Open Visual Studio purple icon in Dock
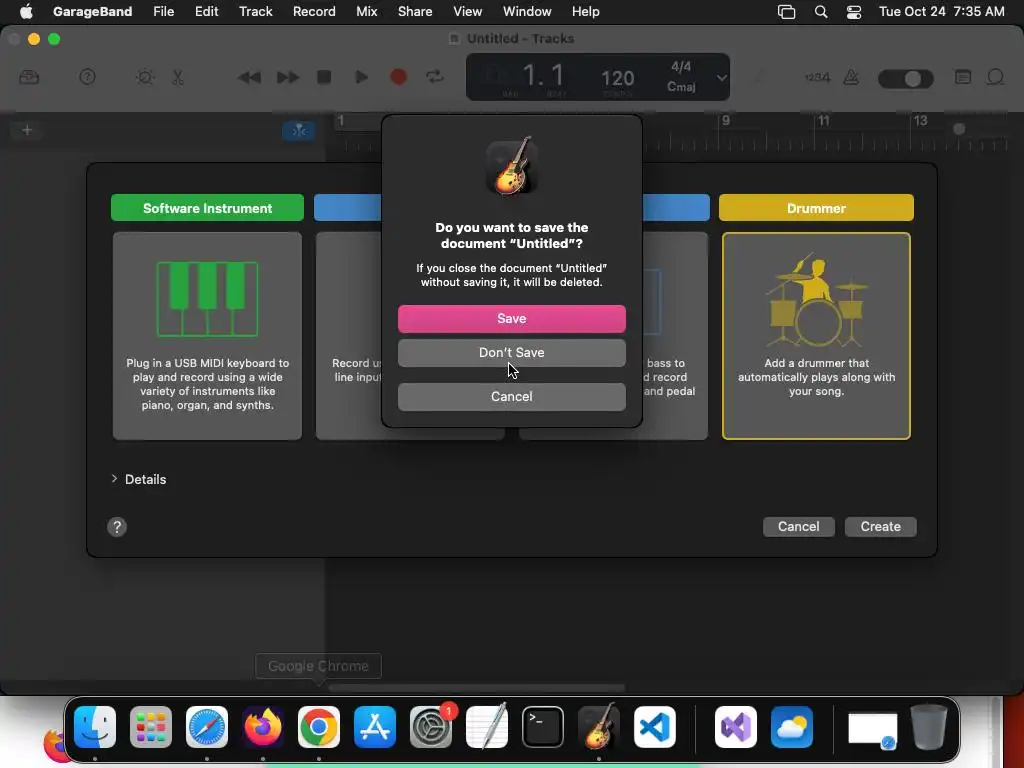 tap(736, 727)
